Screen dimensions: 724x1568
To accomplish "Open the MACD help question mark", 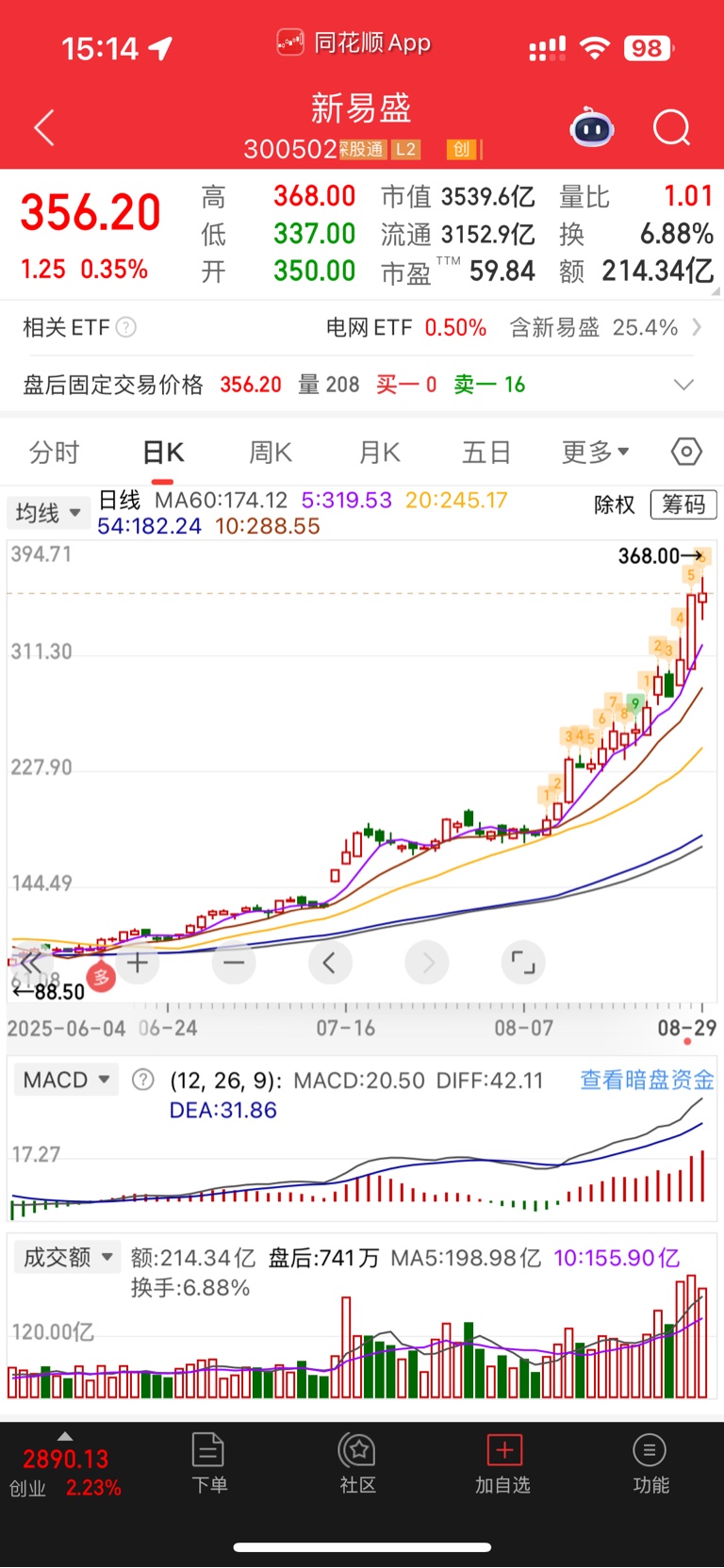I will coord(142,1080).
